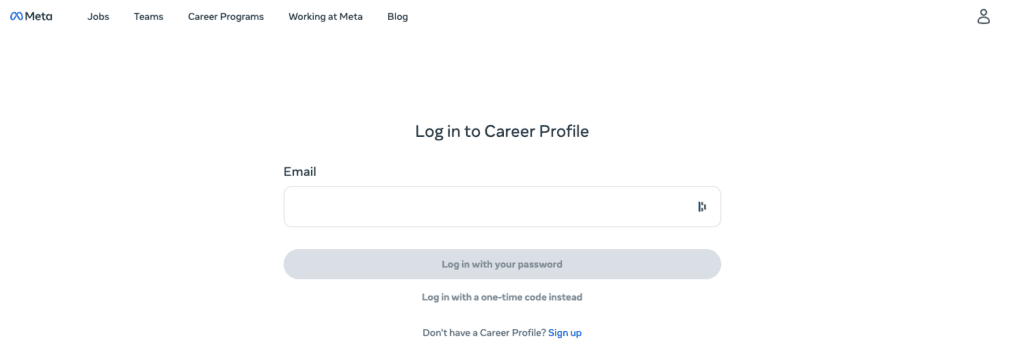Select the greyed-out password login button
1024x362 pixels.
502,265
